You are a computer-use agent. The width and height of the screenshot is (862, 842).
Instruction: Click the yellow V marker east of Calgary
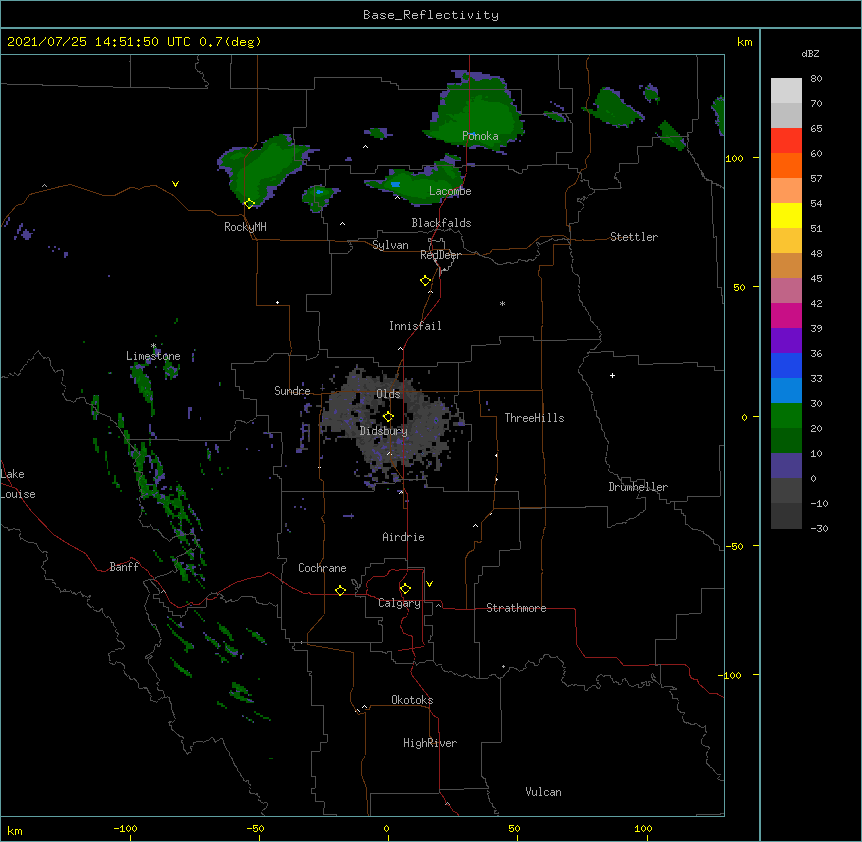[x=429, y=584]
